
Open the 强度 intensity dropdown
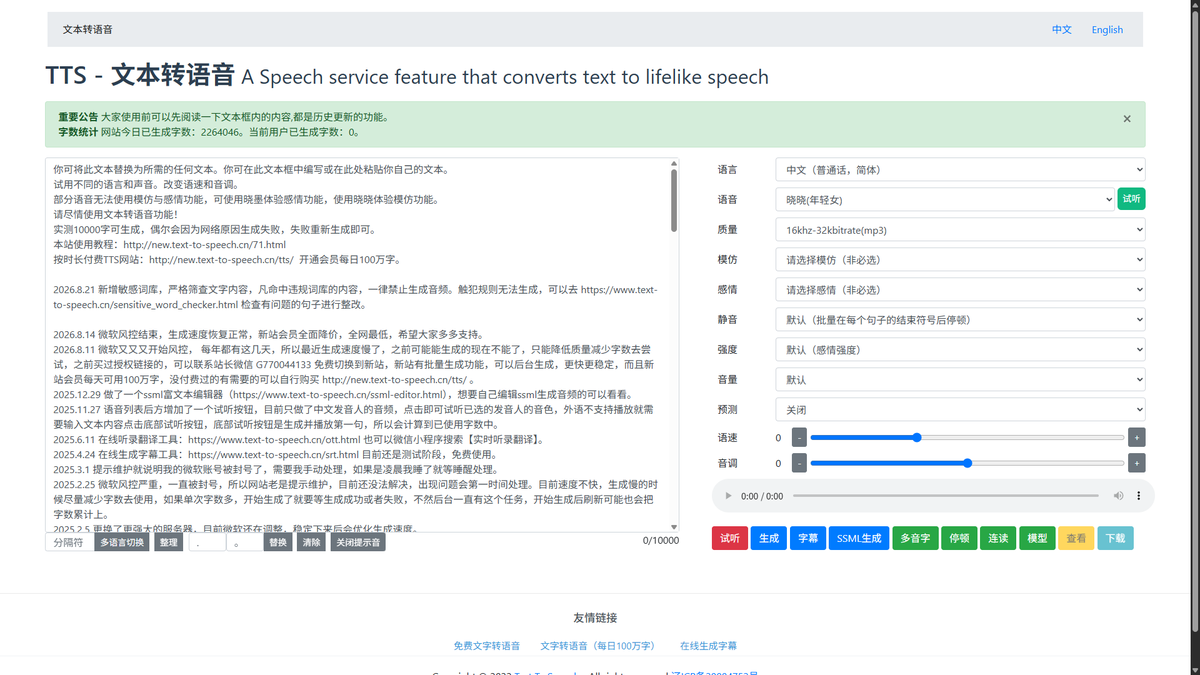click(x=960, y=350)
